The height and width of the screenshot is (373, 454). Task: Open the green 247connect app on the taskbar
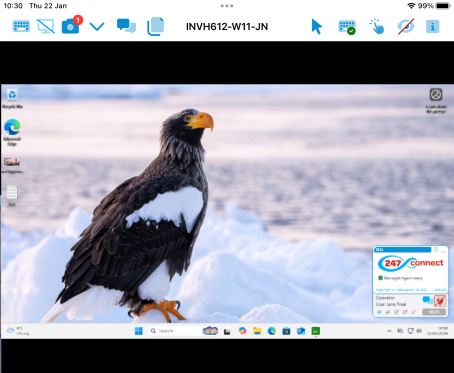point(316,331)
